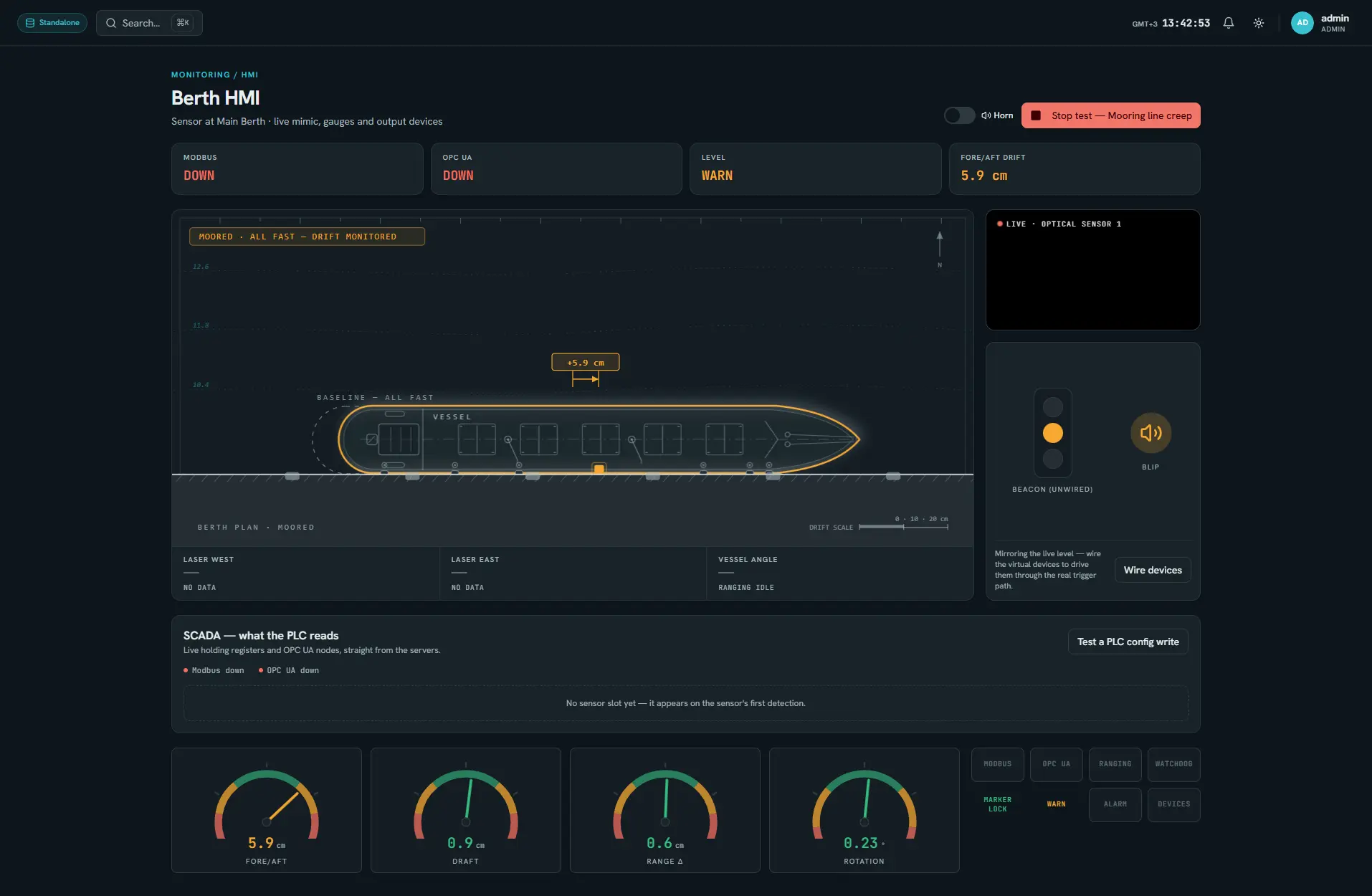
Task: Click the Devices indicator tile
Action: [x=1173, y=804]
